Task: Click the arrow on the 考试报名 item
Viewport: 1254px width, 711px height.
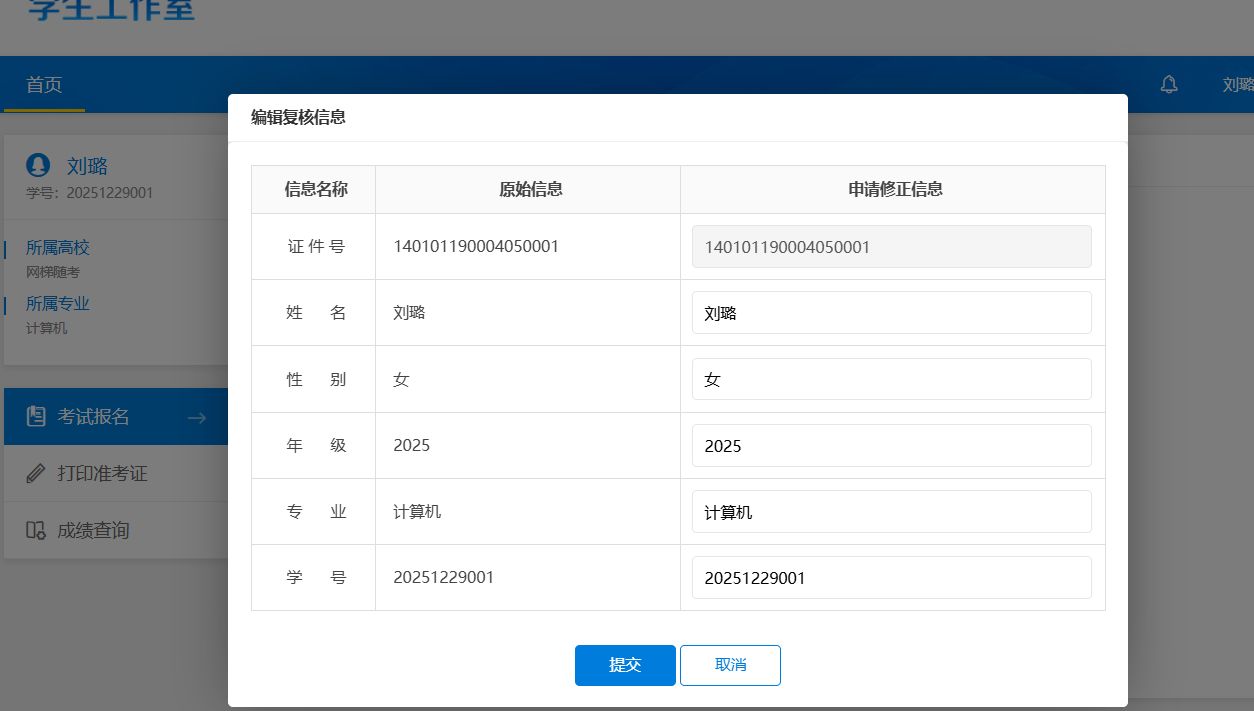Action: [x=196, y=418]
